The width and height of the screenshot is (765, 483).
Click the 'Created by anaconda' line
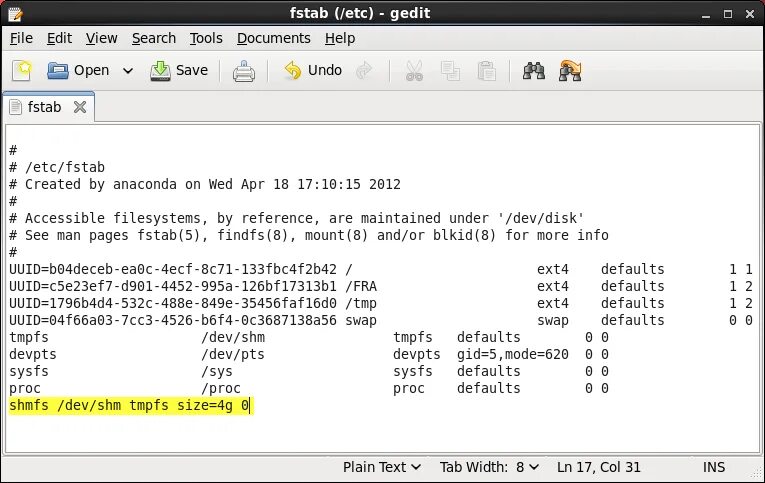pyautogui.click(x=205, y=184)
